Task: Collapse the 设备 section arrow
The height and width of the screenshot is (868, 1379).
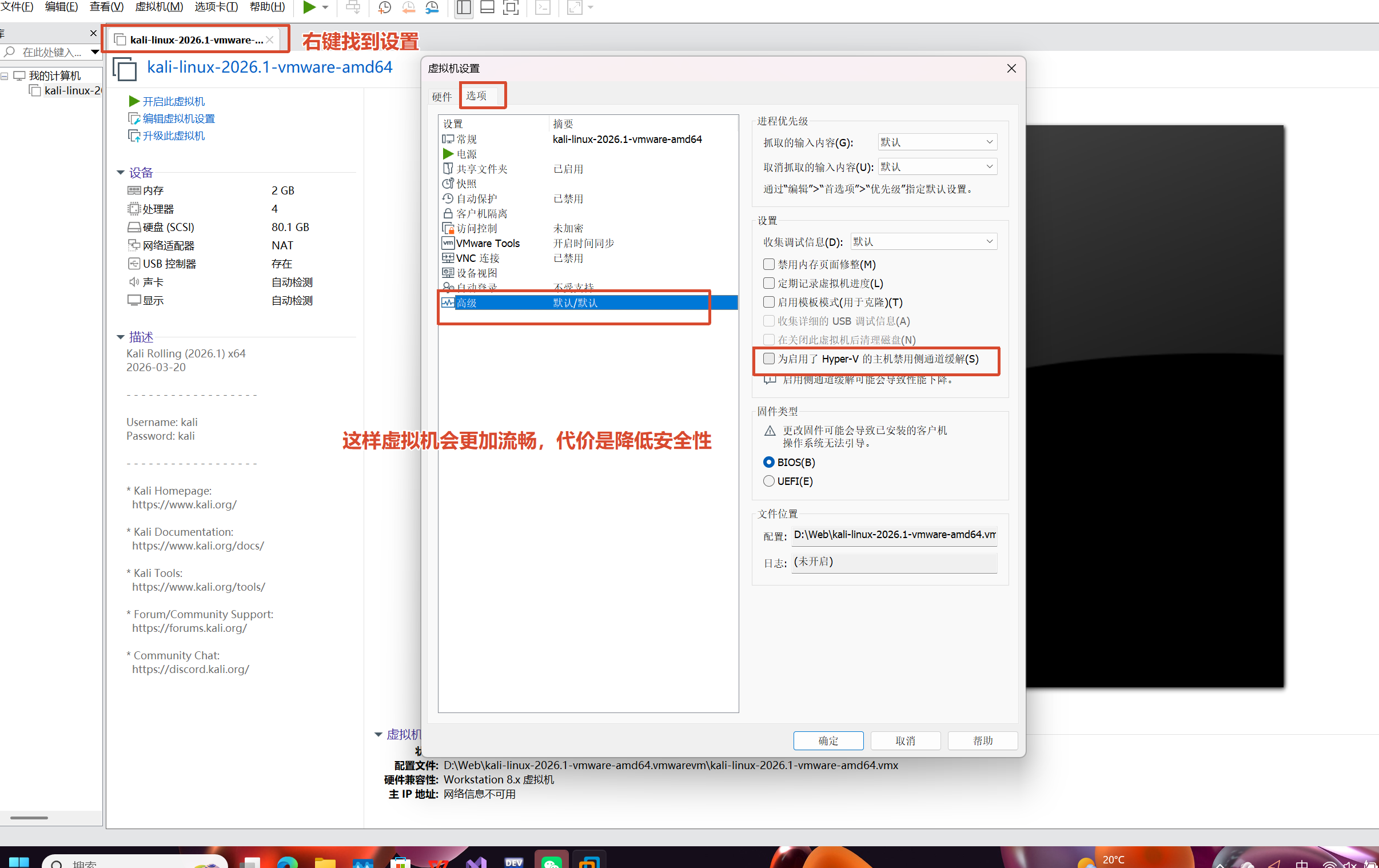Action: (120, 173)
